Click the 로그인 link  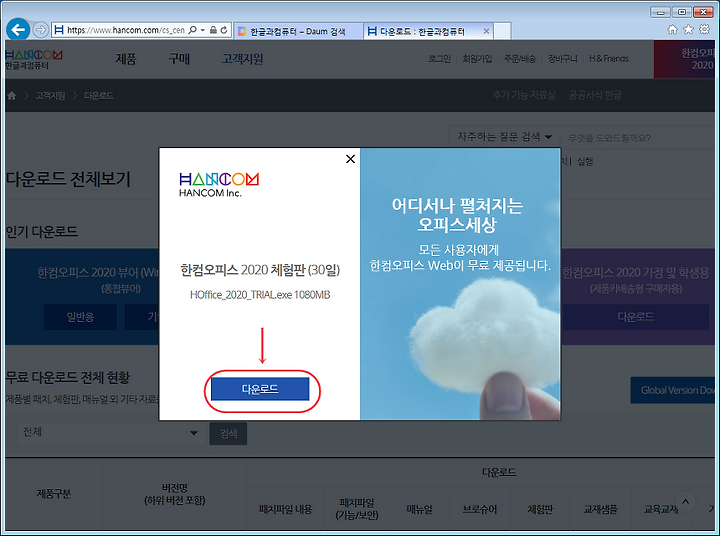coord(439,59)
